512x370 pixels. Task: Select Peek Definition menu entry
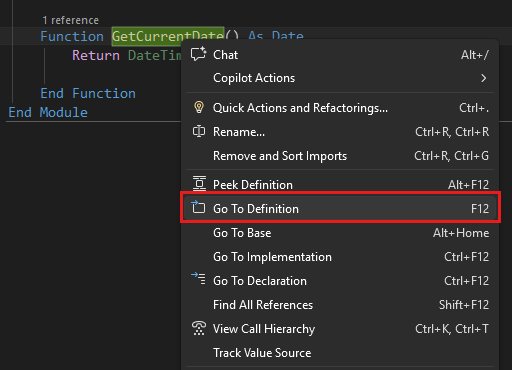pos(340,185)
